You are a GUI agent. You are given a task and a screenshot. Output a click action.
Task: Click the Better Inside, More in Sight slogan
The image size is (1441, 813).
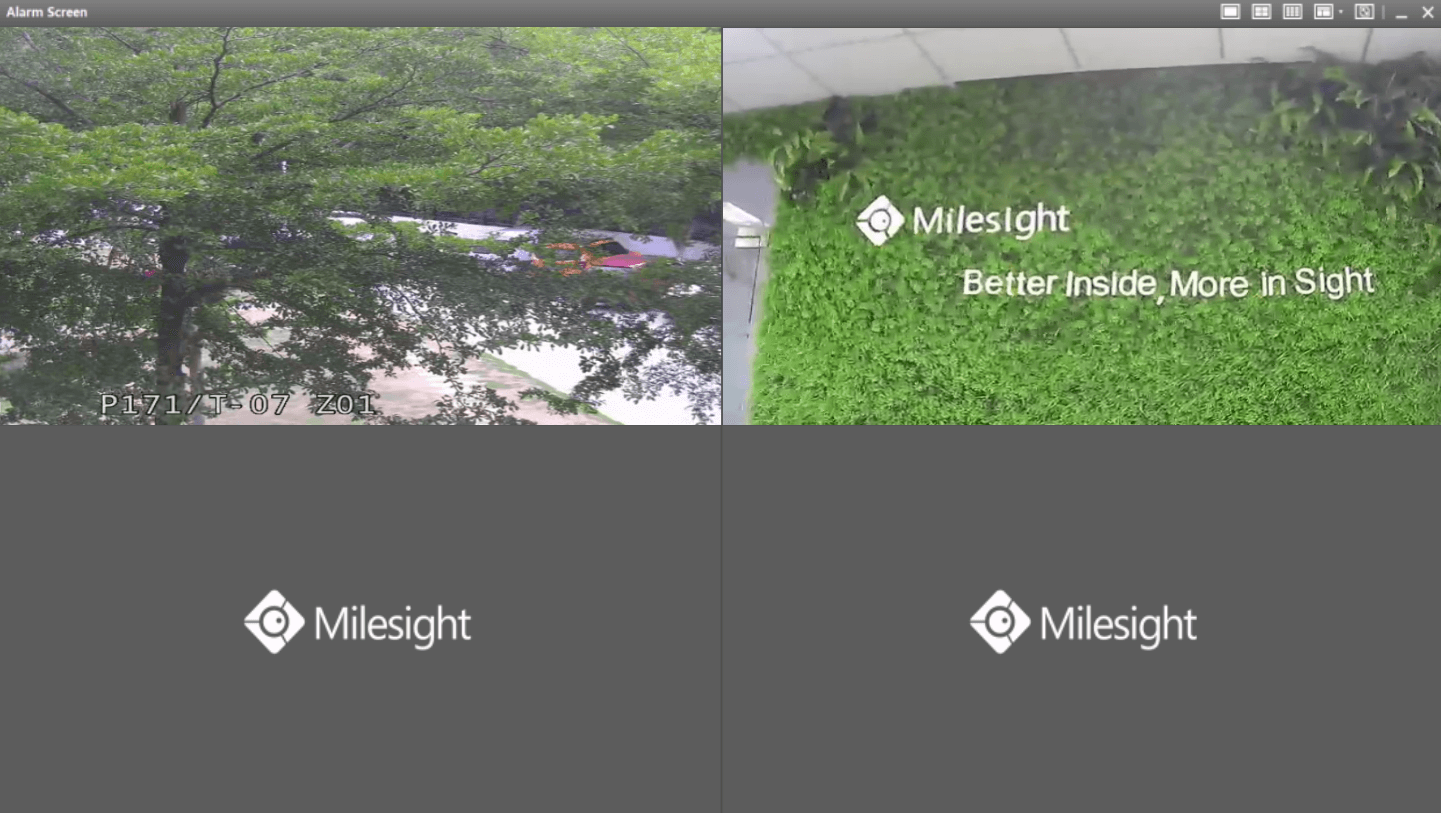[x=1168, y=283]
